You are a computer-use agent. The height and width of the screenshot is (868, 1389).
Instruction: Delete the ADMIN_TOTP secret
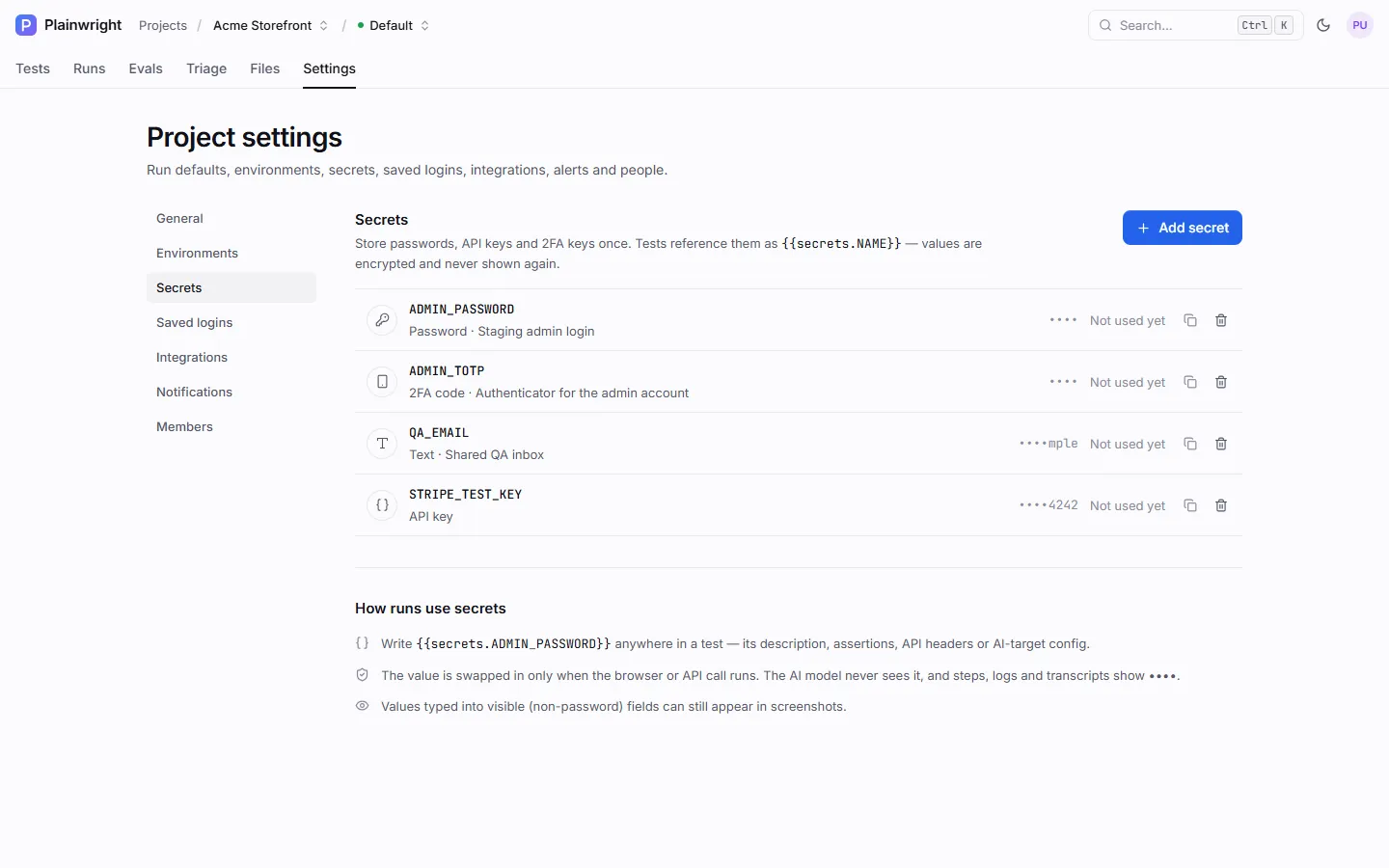tap(1221, 382)
